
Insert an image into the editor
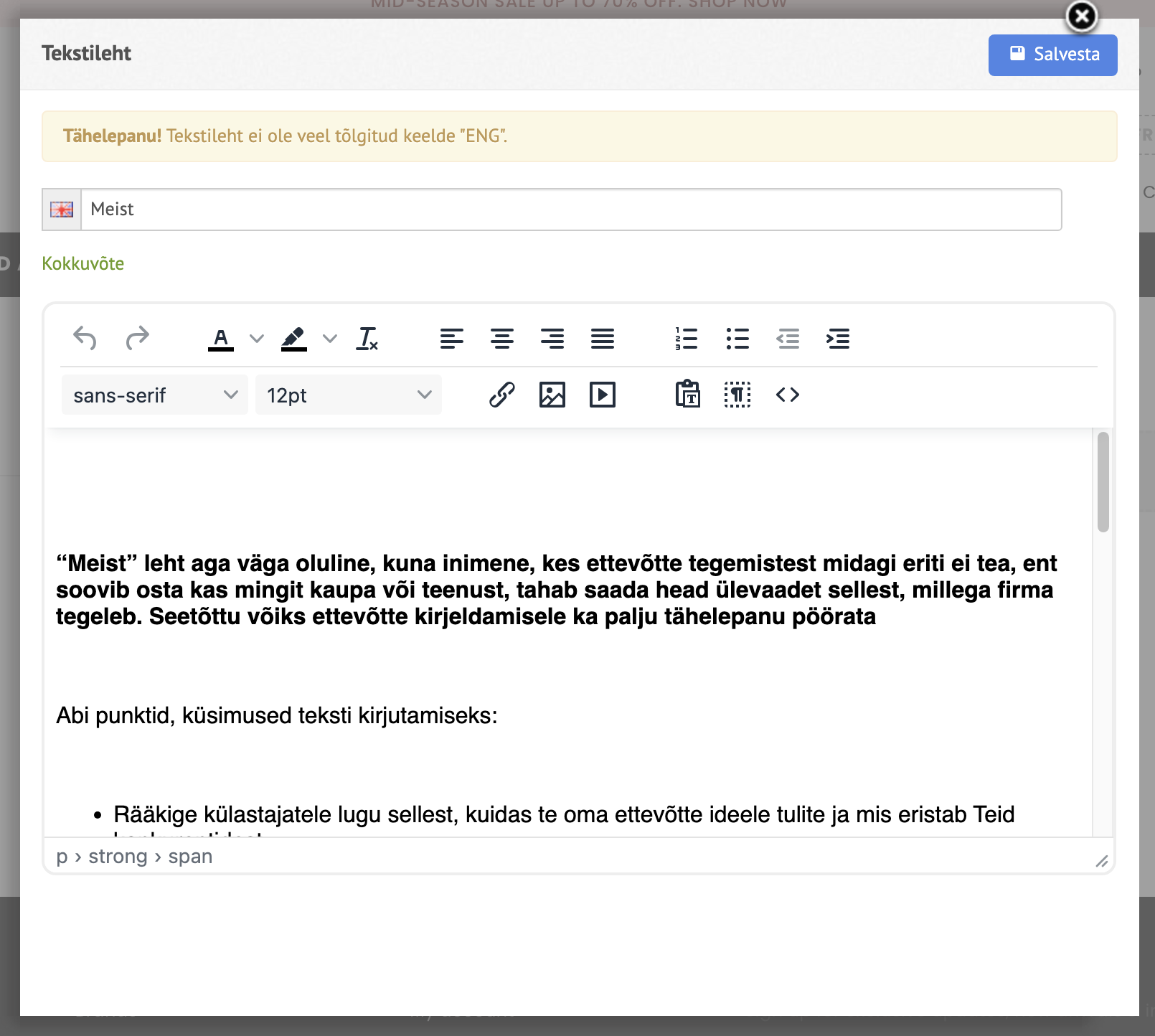click(552, 395)
